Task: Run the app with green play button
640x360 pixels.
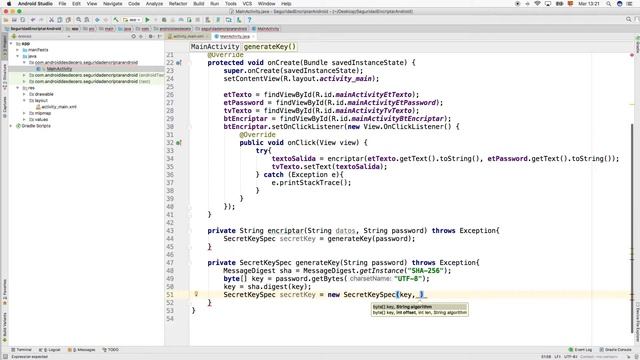Action: (x=148, y=20)
